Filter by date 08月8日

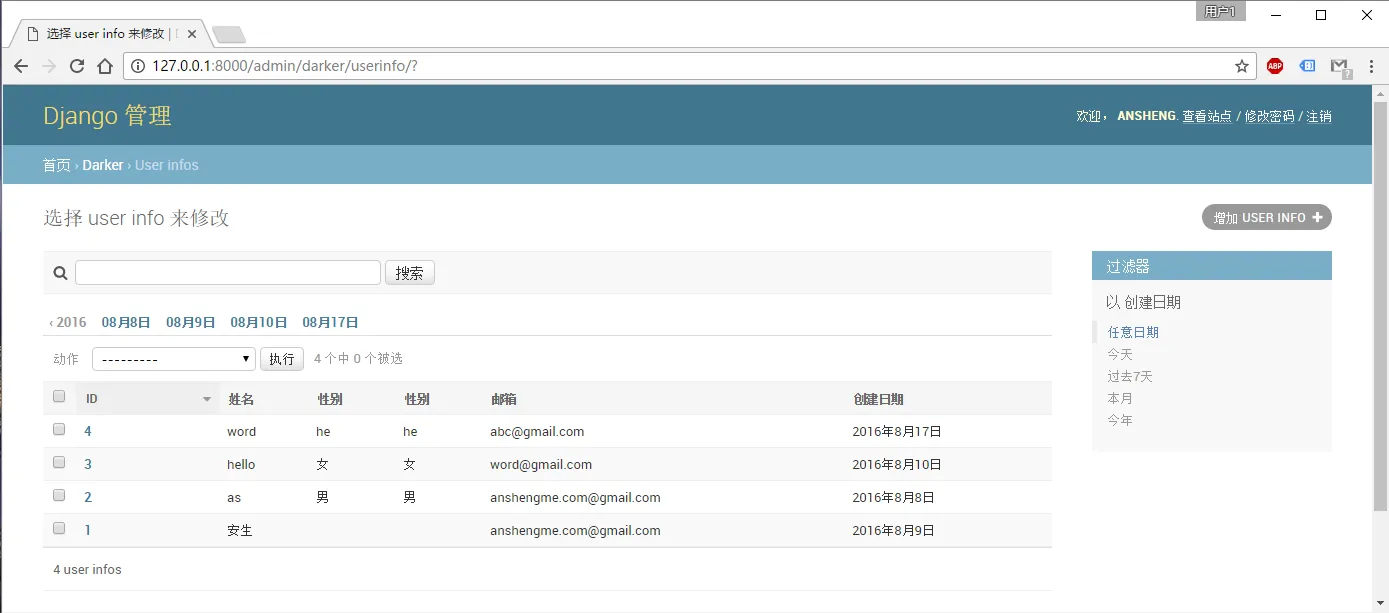tap(126, 322)
